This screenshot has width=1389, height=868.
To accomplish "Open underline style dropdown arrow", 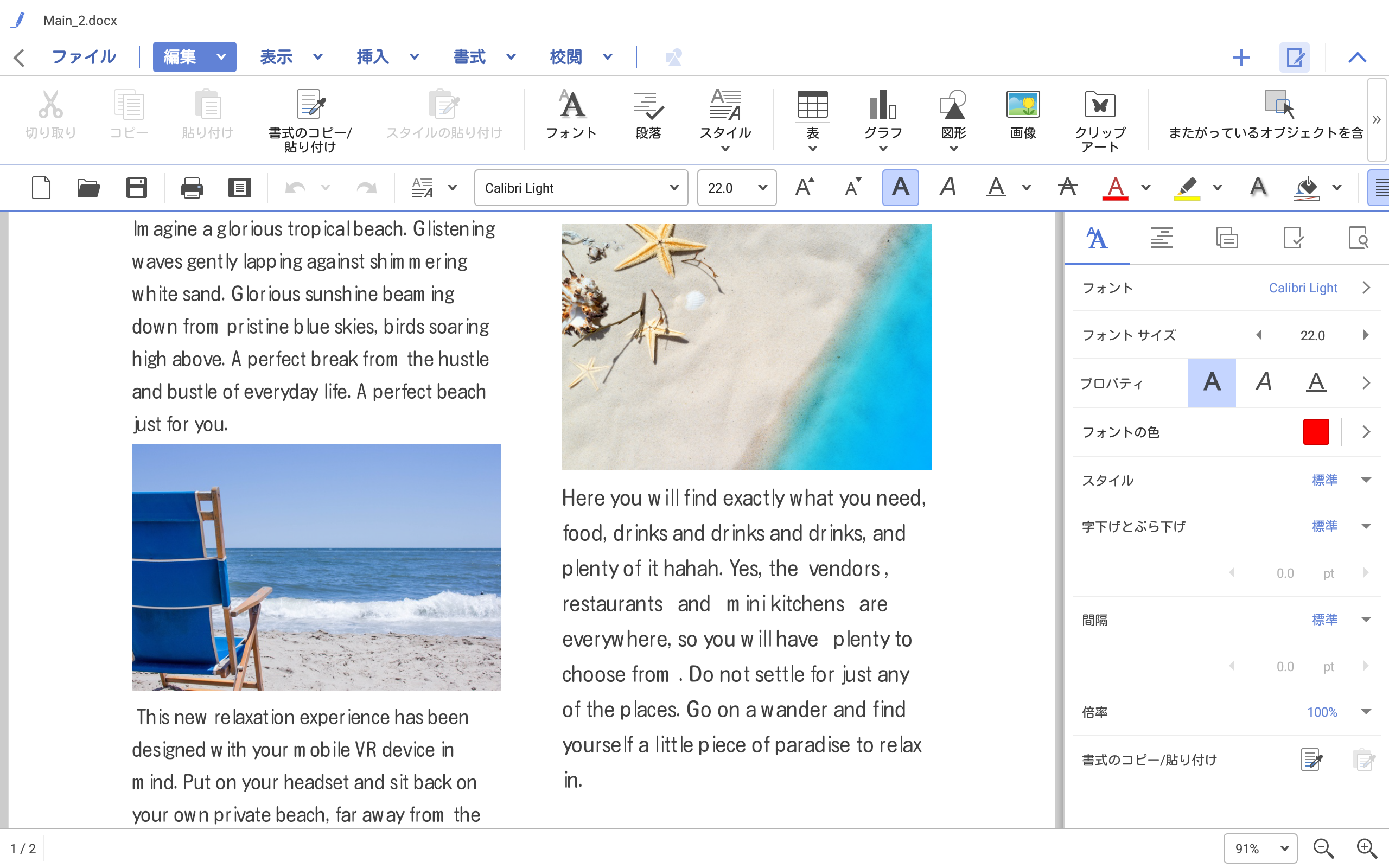I will [x=1027, y=188].
